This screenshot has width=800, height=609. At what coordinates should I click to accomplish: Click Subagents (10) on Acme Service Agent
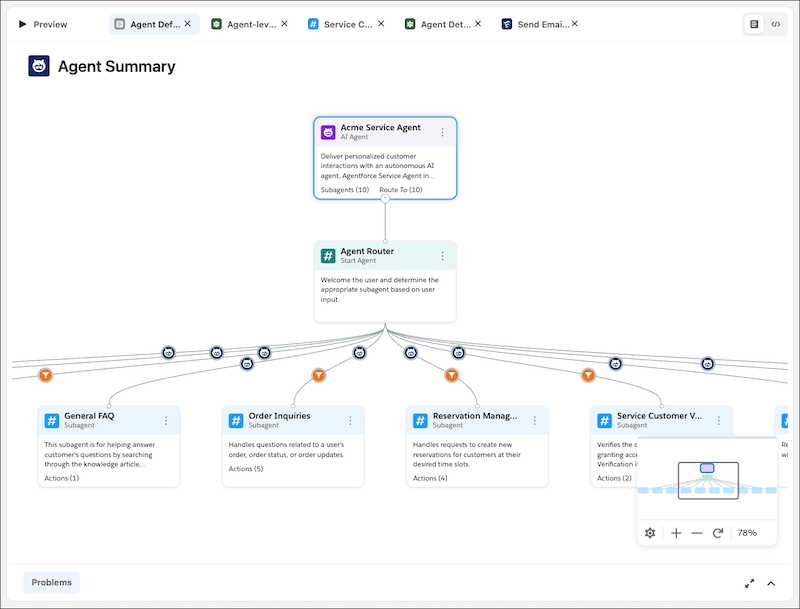point(345,190)
